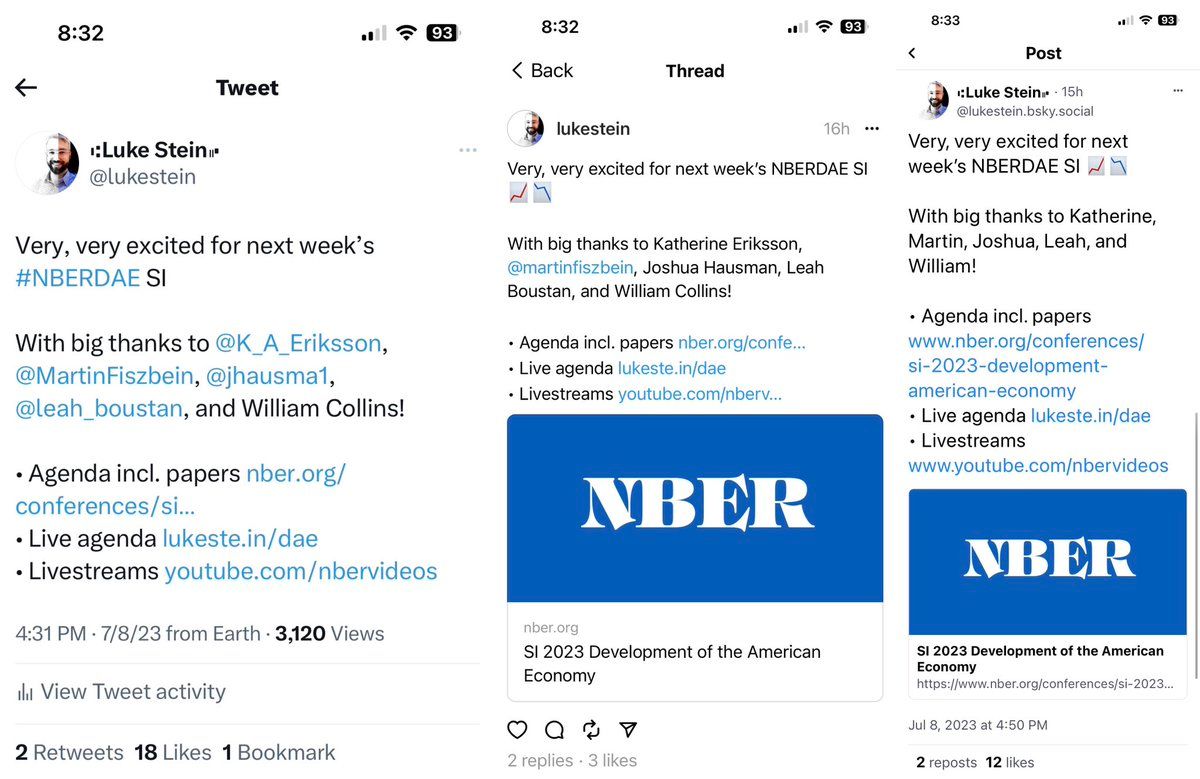Tap the comment bubble reply icon
Image resolution: width=1200 pixels, height=779 pixels.
(554, 729)
